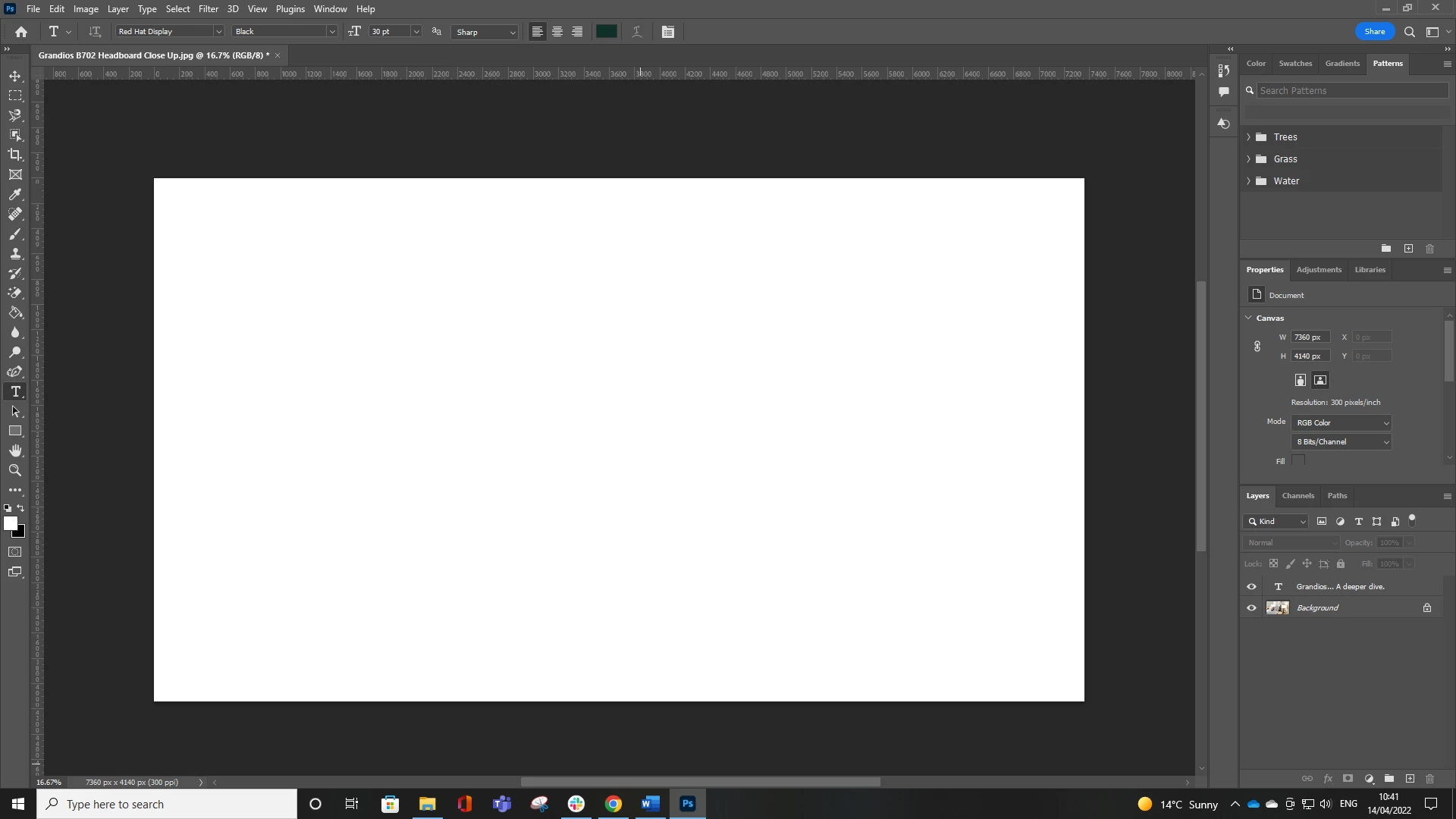Screen dimensions: 1456x819
Task: Select the Zoom tool
Action: [x=15, y=470]
